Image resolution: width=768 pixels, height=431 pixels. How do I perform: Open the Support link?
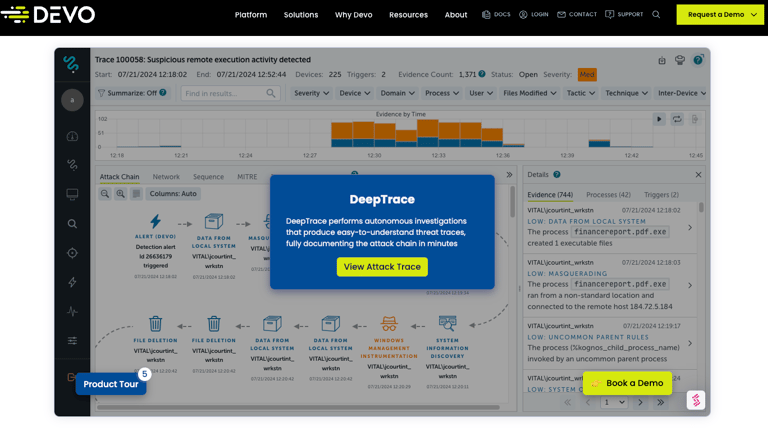point(624,15)
